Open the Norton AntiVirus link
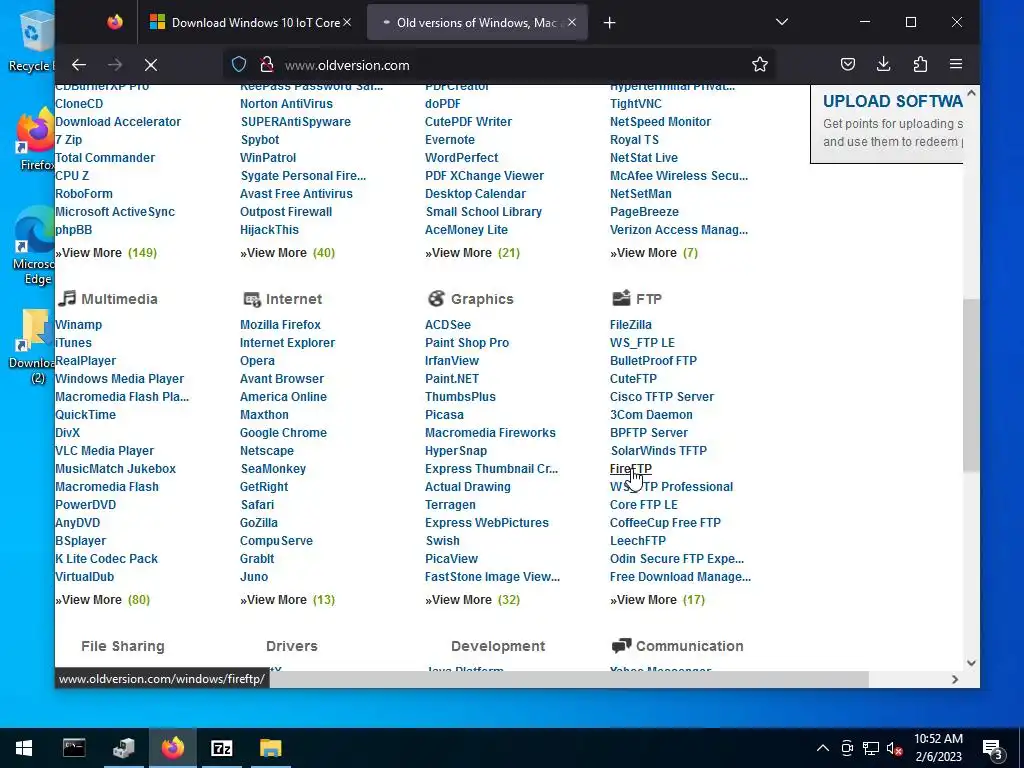Image resolution: width=1024 pixels, height=768 pixels. pos(286,104)
